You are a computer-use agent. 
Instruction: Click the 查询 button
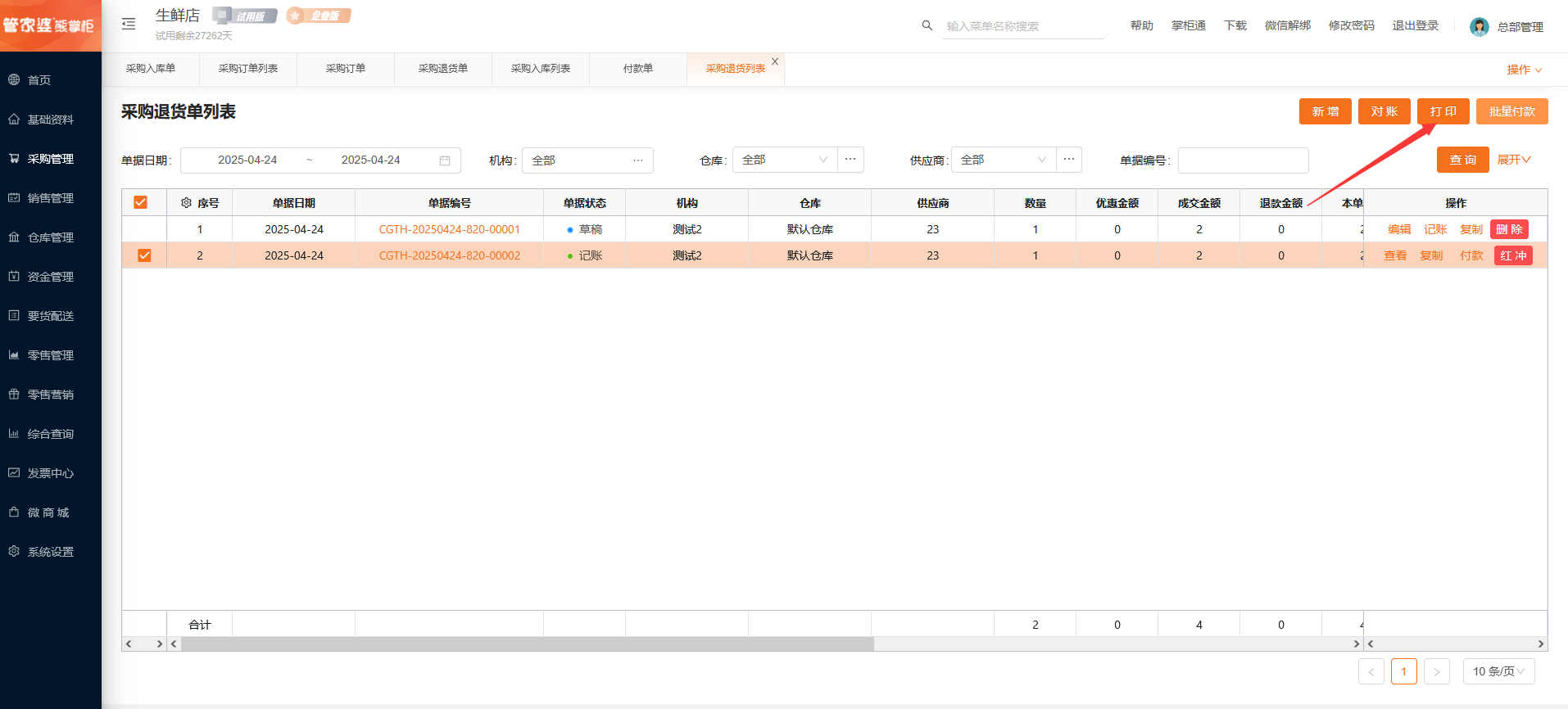coord(1463,160)
